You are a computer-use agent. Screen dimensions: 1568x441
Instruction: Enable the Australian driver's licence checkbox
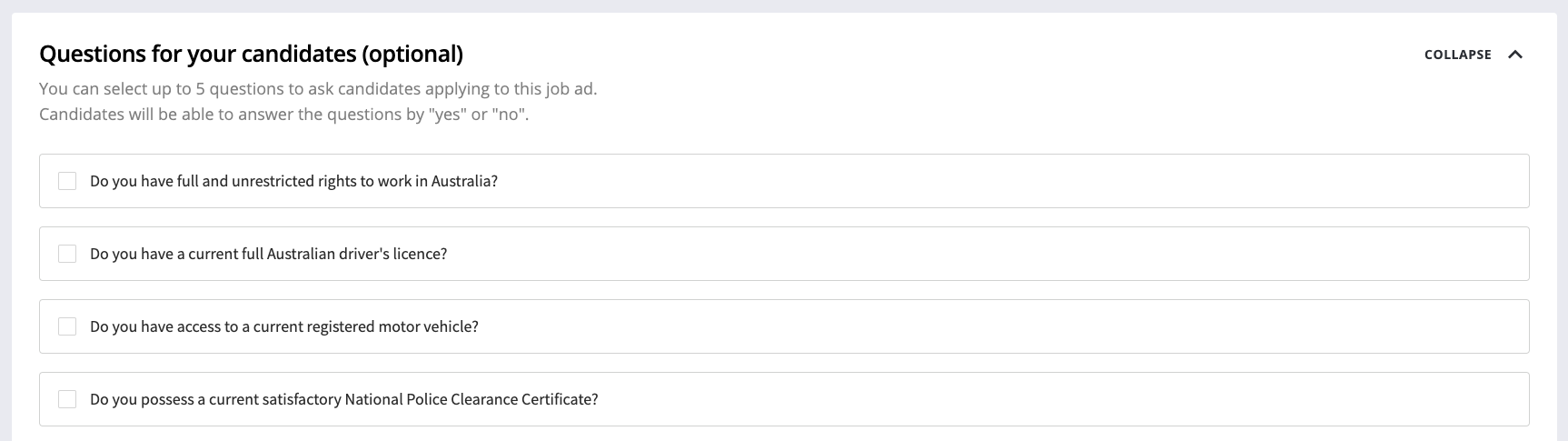[x=67, y=254]
